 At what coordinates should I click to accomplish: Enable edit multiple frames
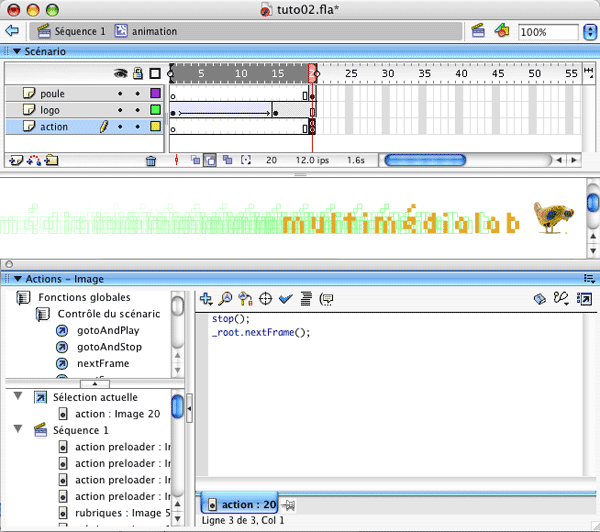tap(228, 160)
